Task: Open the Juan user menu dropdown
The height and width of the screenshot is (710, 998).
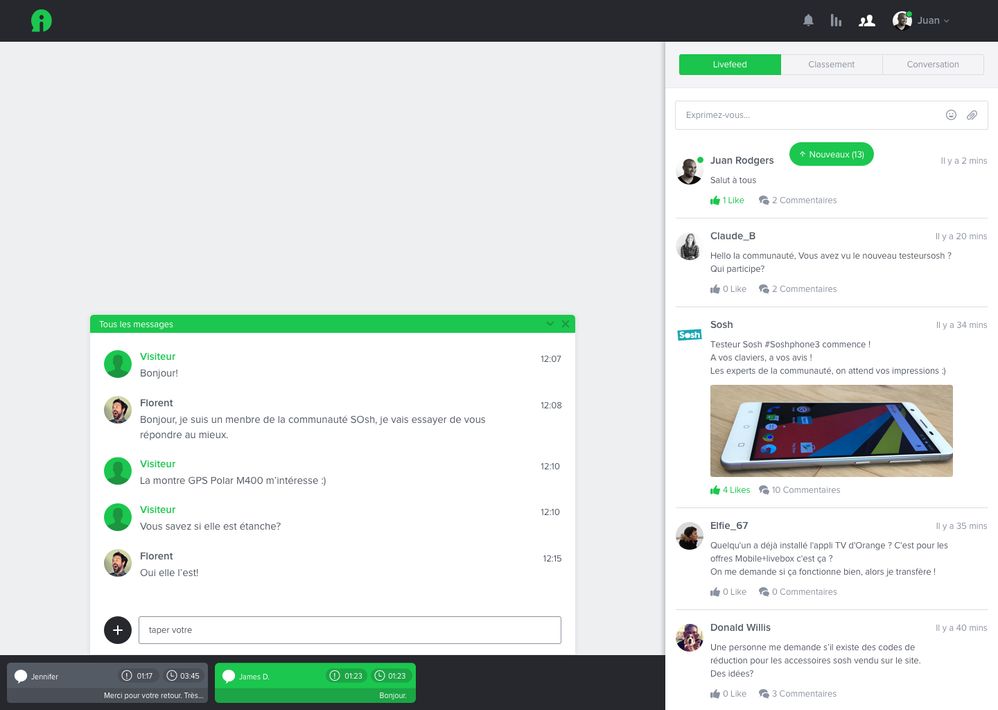Action: point(922,20)
